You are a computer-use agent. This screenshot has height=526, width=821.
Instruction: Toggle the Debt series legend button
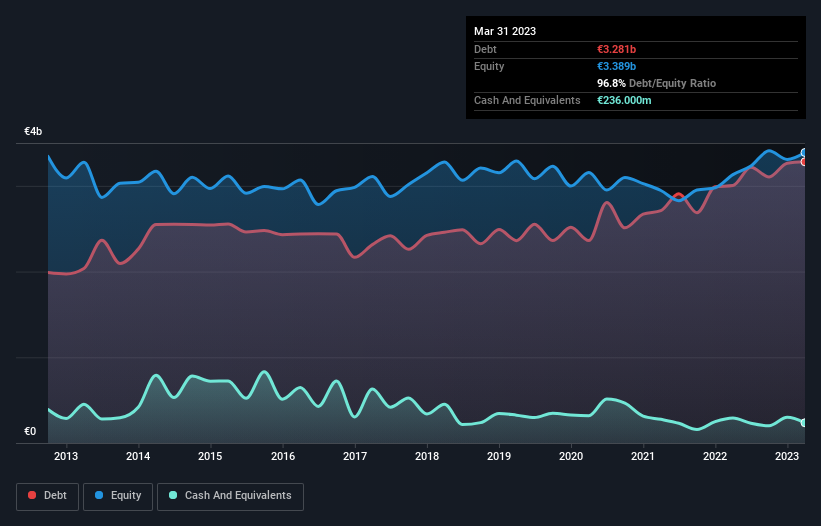click(48, 496)
